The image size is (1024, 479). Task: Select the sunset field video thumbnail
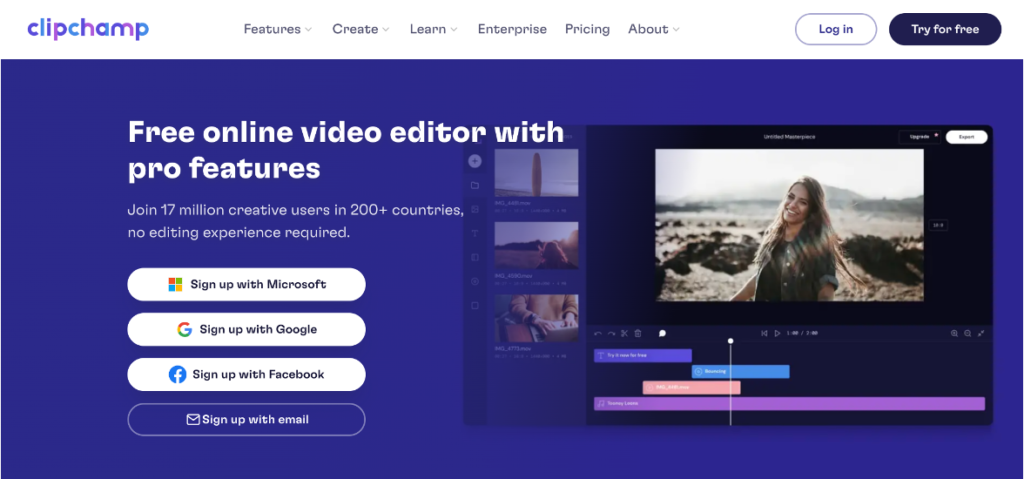click(536, 245)
